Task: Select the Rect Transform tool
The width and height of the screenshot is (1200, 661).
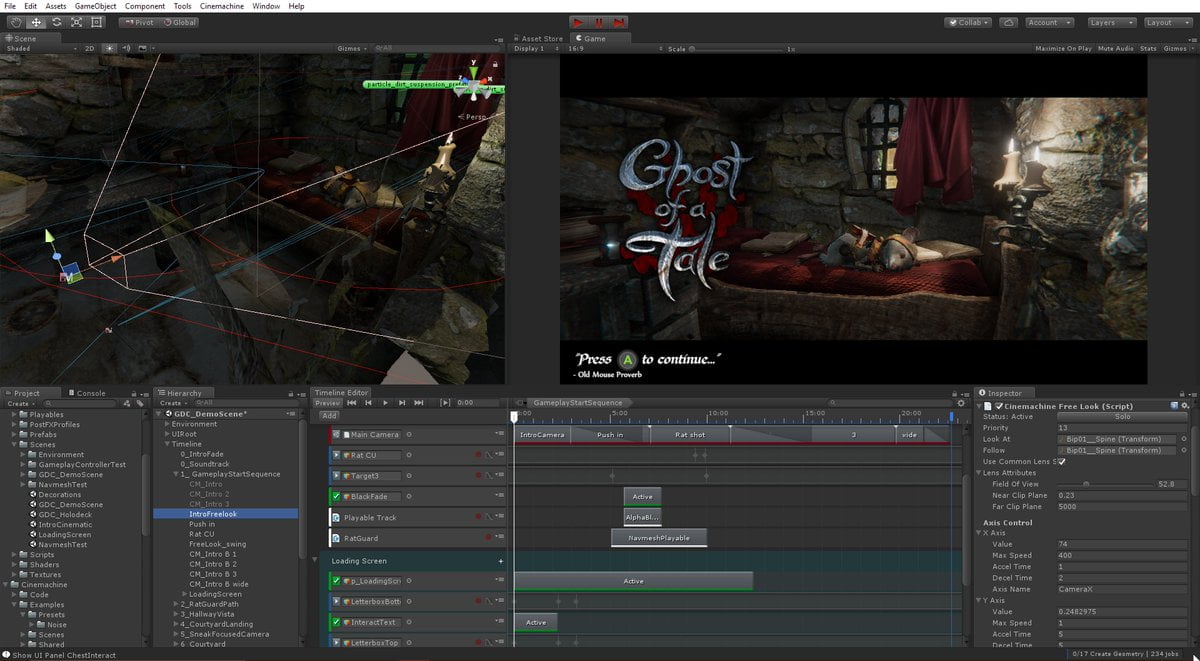Action: [97, 22]
